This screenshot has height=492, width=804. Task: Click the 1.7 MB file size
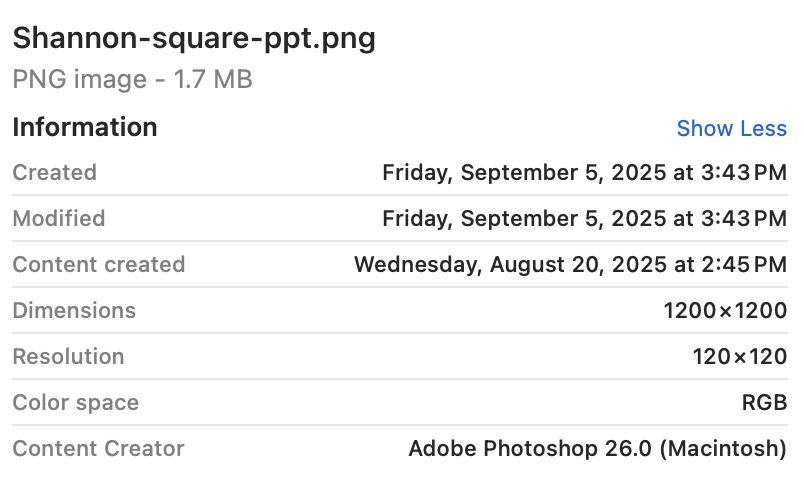pos(214,80)
